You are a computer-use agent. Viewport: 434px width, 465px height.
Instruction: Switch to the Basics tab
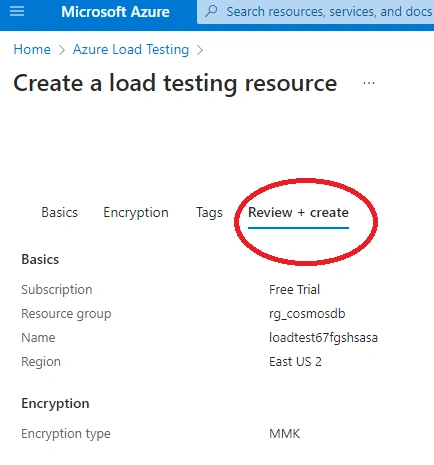pyautogui.click(x=59, y=212)
